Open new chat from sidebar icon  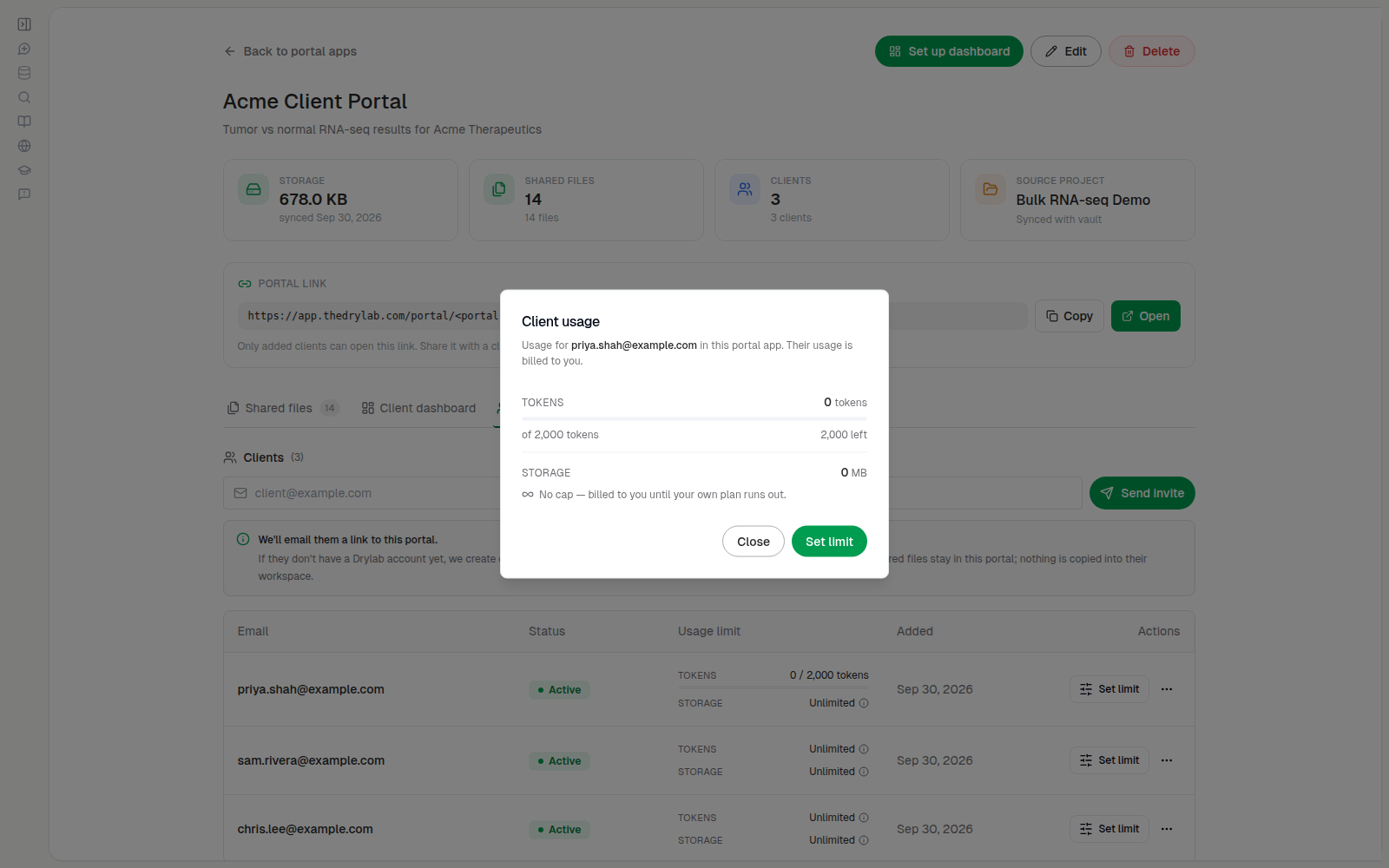[24, 49]
